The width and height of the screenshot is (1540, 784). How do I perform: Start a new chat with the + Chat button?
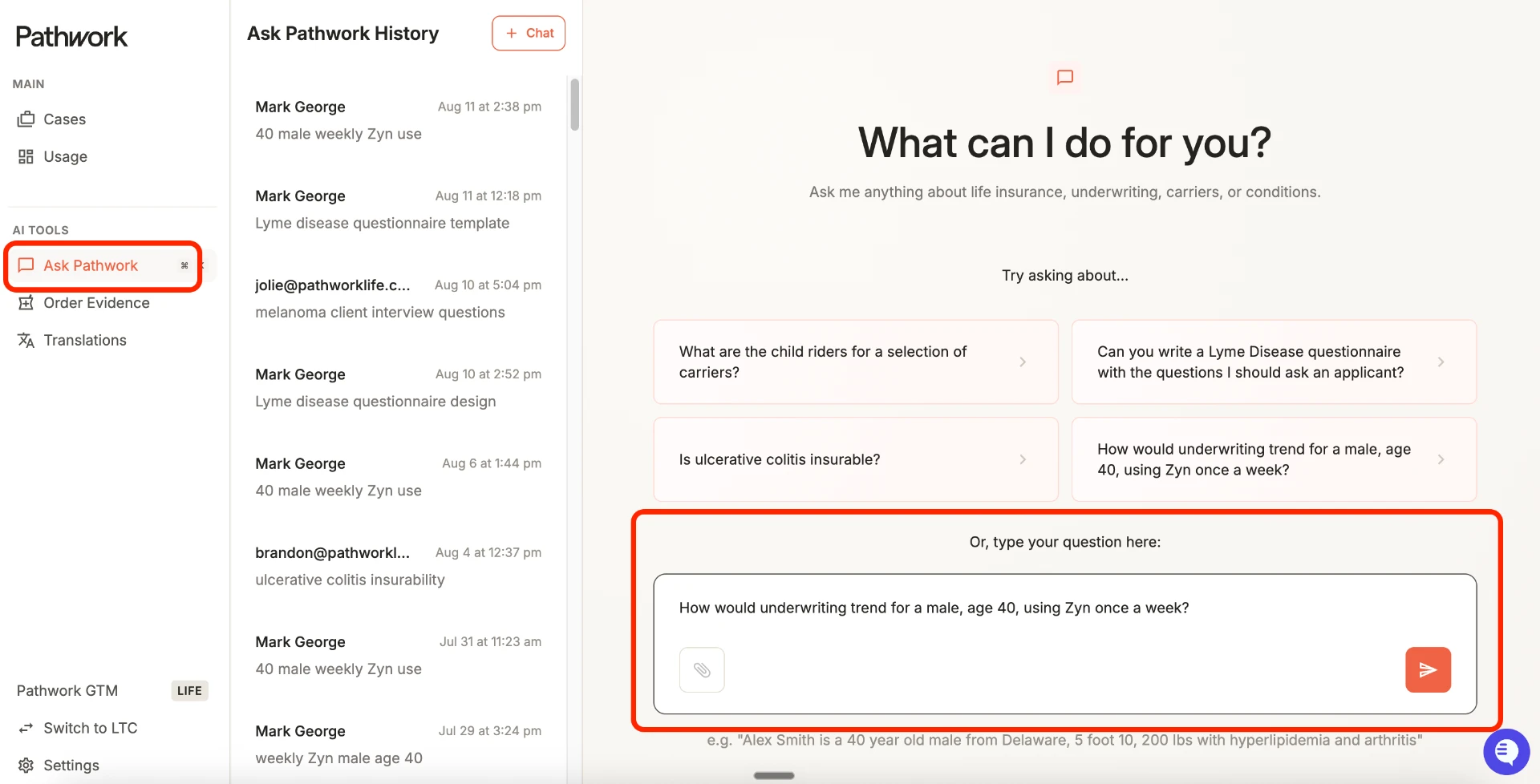(529, 33)
